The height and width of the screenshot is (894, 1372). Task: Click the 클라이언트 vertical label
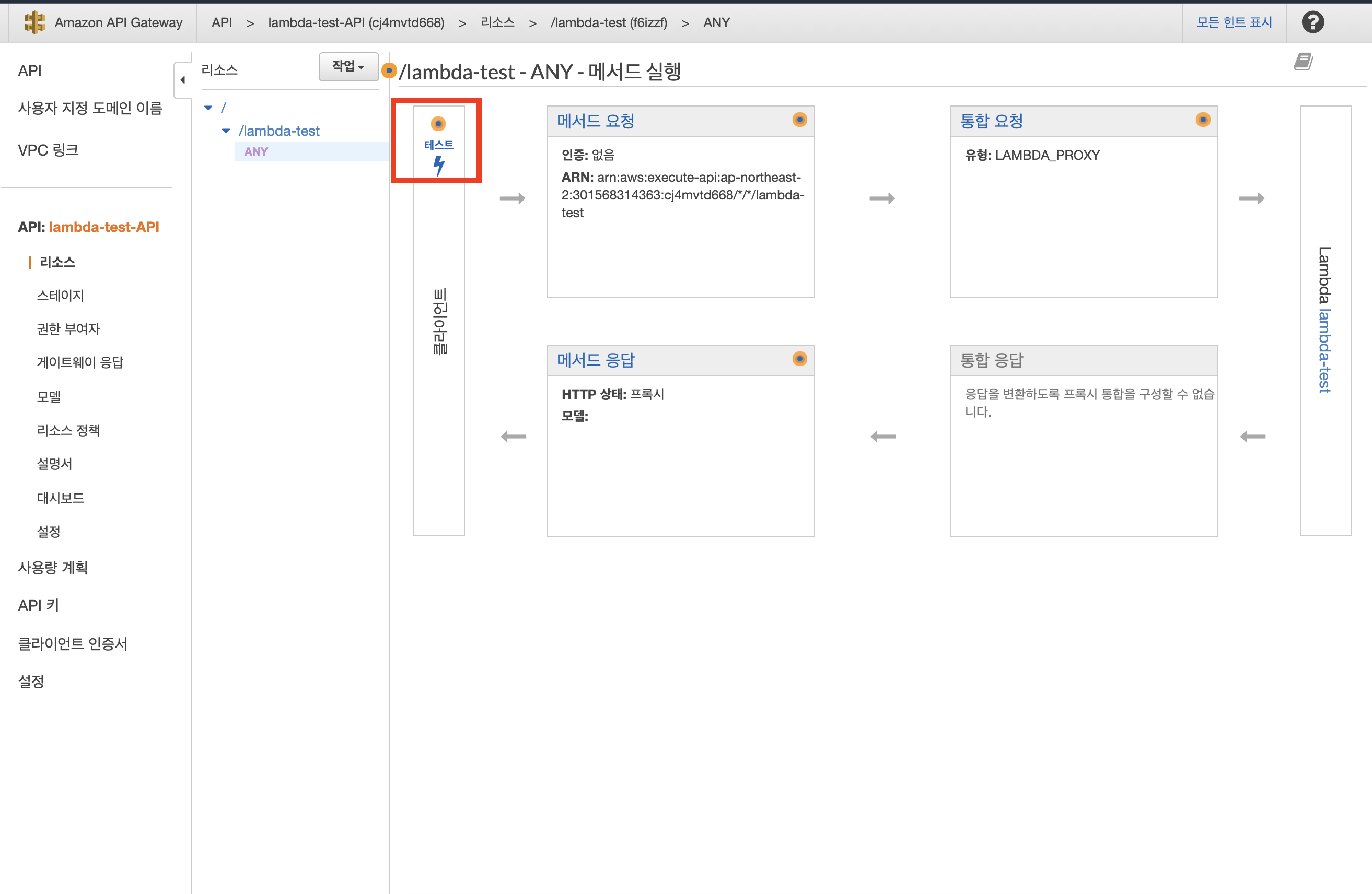440,322
